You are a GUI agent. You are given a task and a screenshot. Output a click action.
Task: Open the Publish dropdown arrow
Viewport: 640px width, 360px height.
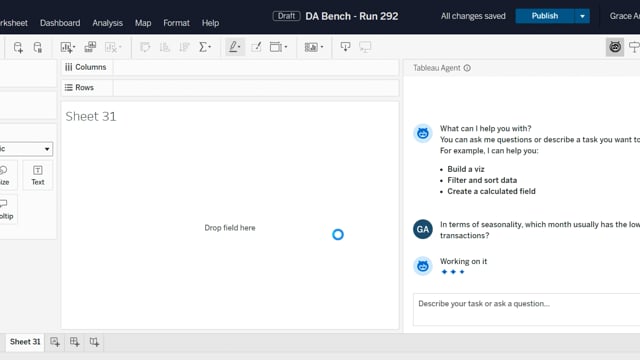(582, 16)
